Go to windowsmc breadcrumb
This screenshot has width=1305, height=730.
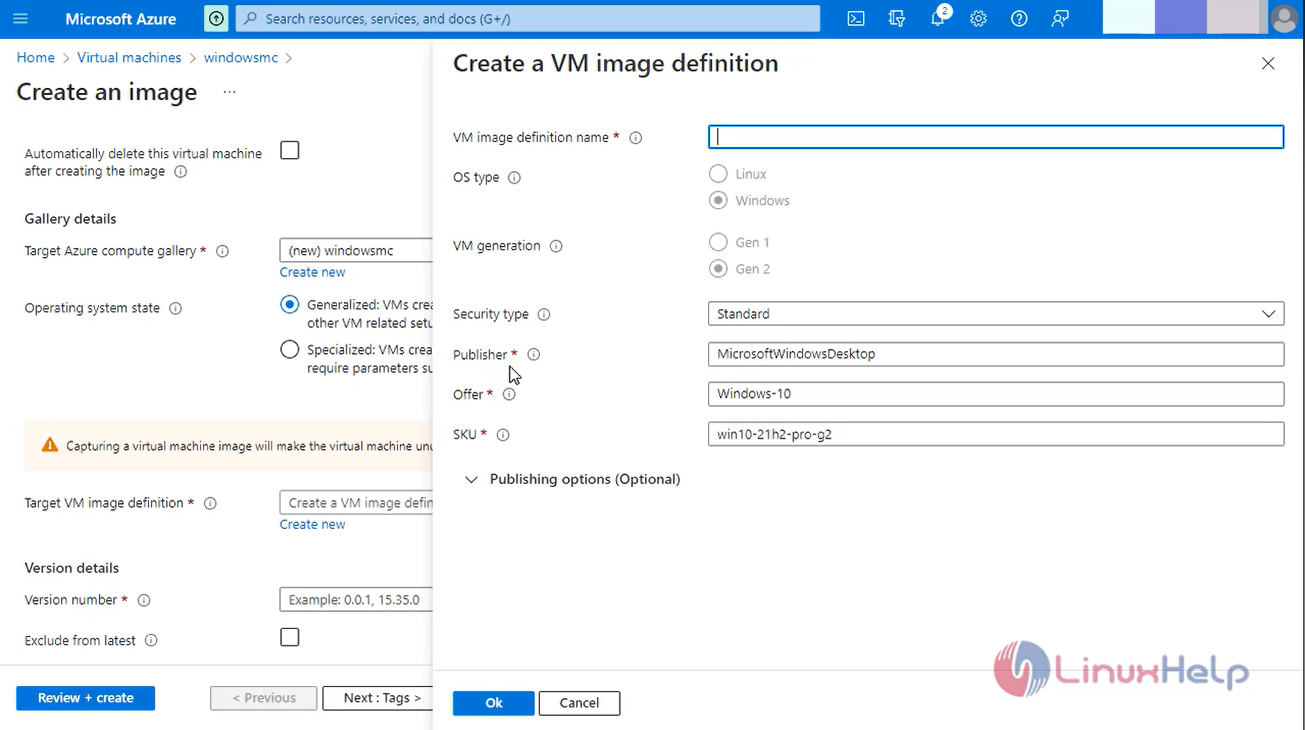click(x=241, y=58)
